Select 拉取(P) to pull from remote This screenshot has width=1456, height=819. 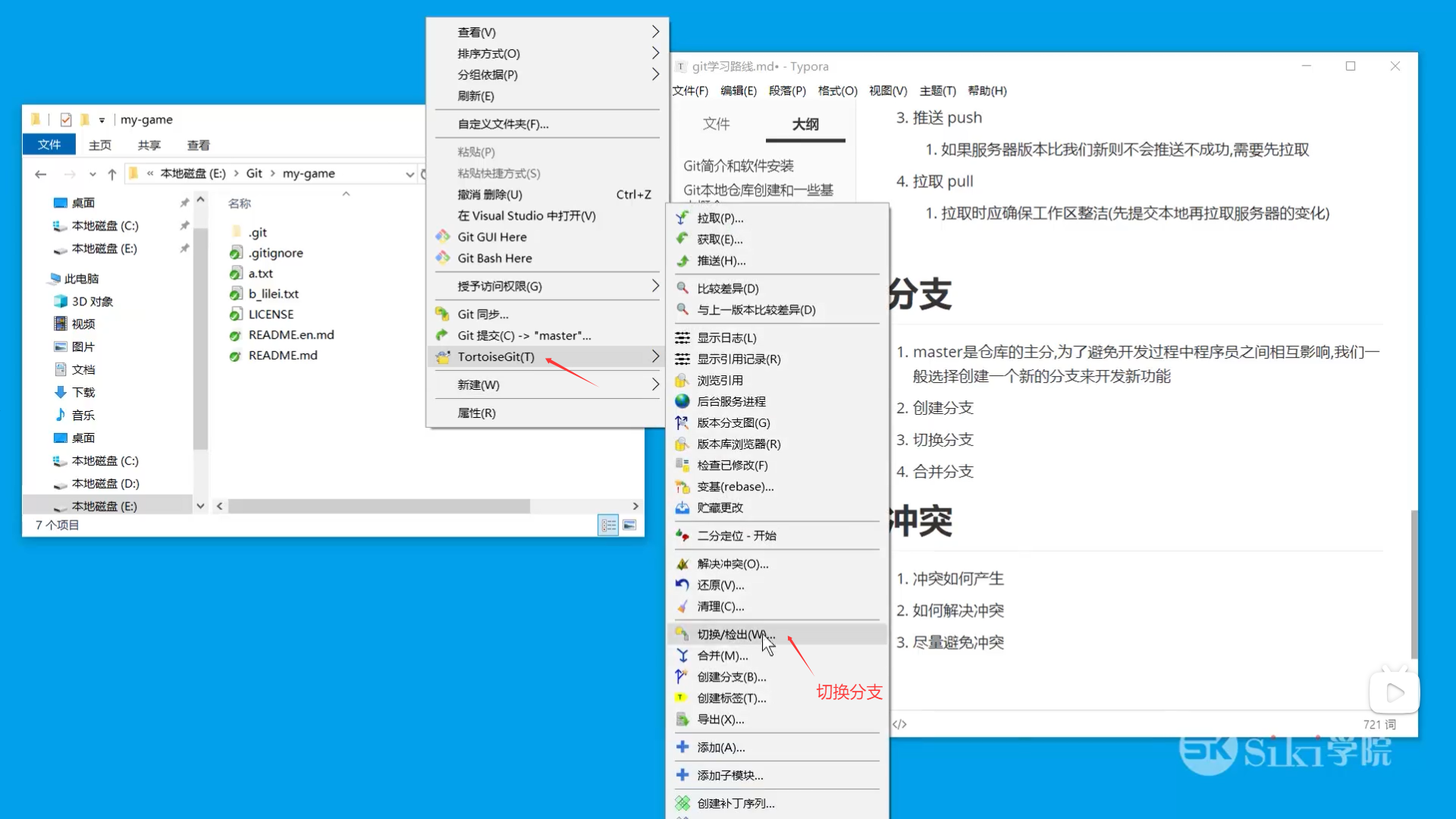pos(719,218)
